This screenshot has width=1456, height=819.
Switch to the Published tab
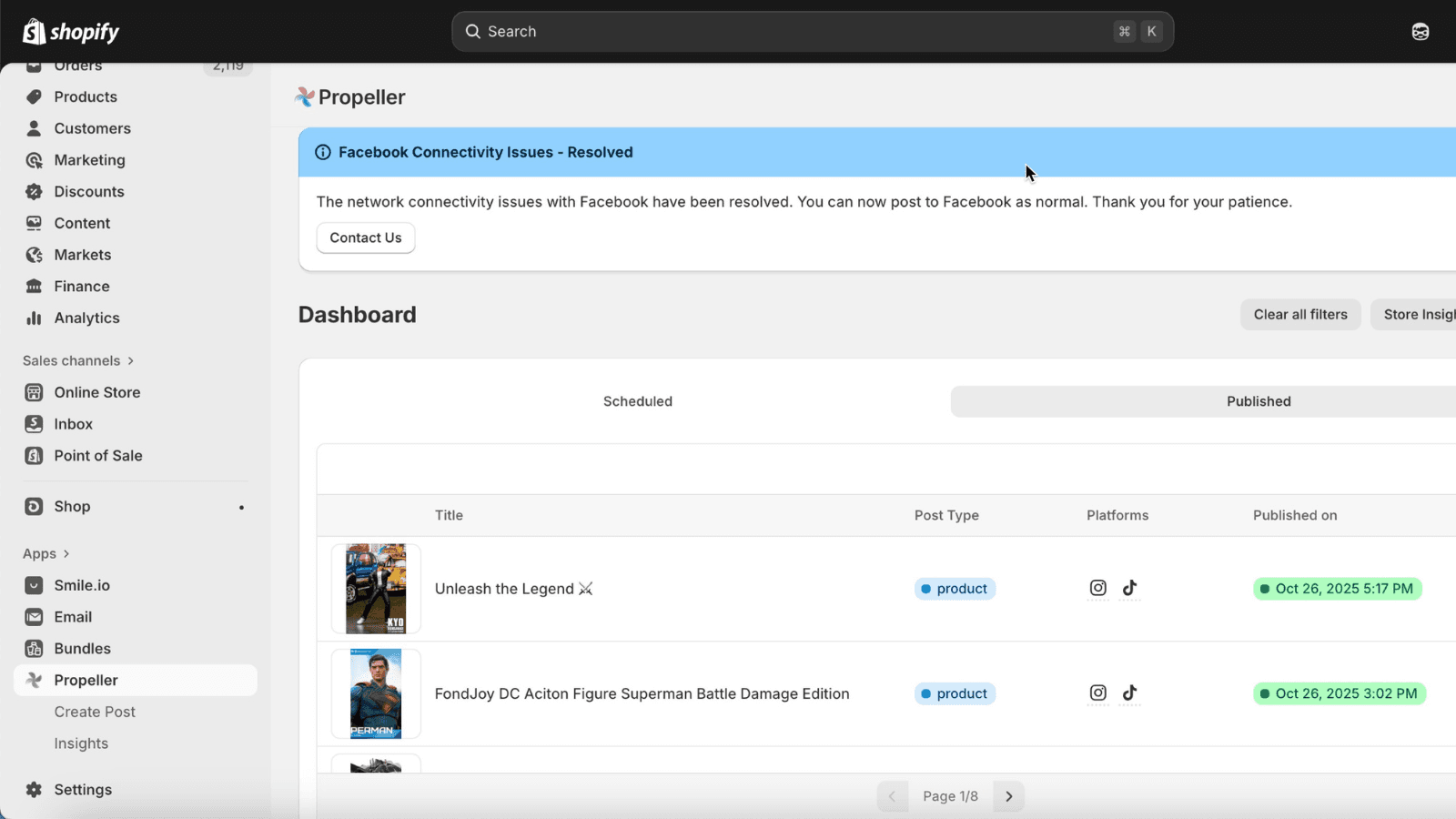coord(1259,400)
